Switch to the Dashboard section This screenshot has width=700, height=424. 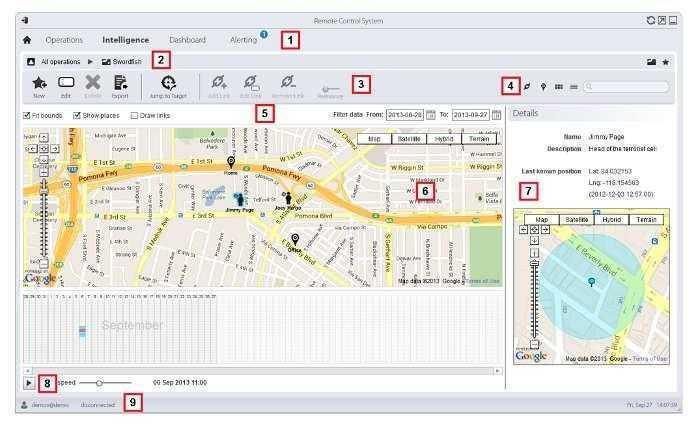[188, 40]
